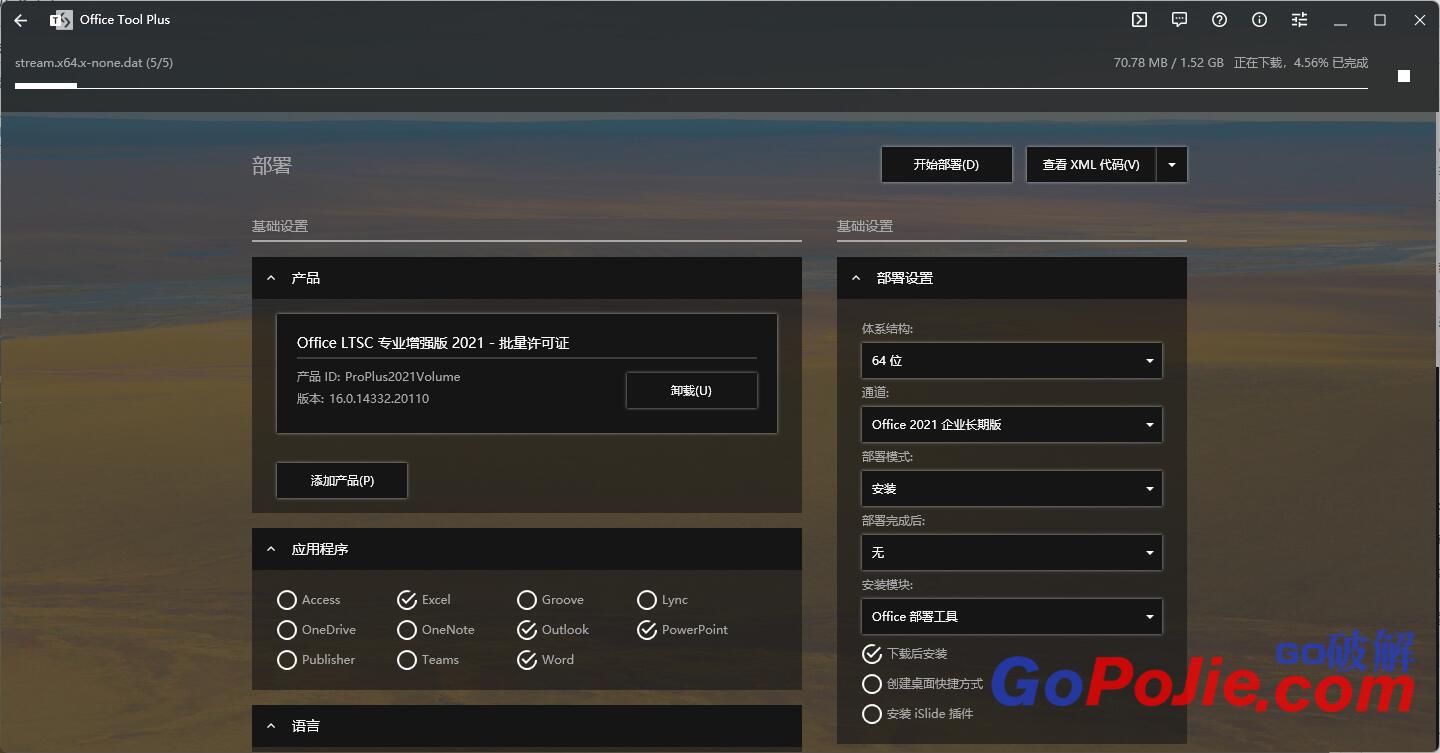Enable the Teams application
This screenshot has width=1440, height=753.
[x=428, y=660]
